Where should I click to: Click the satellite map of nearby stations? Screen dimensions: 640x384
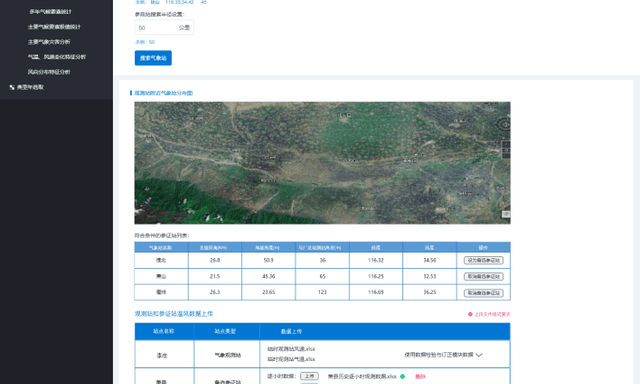click(322, 163)
